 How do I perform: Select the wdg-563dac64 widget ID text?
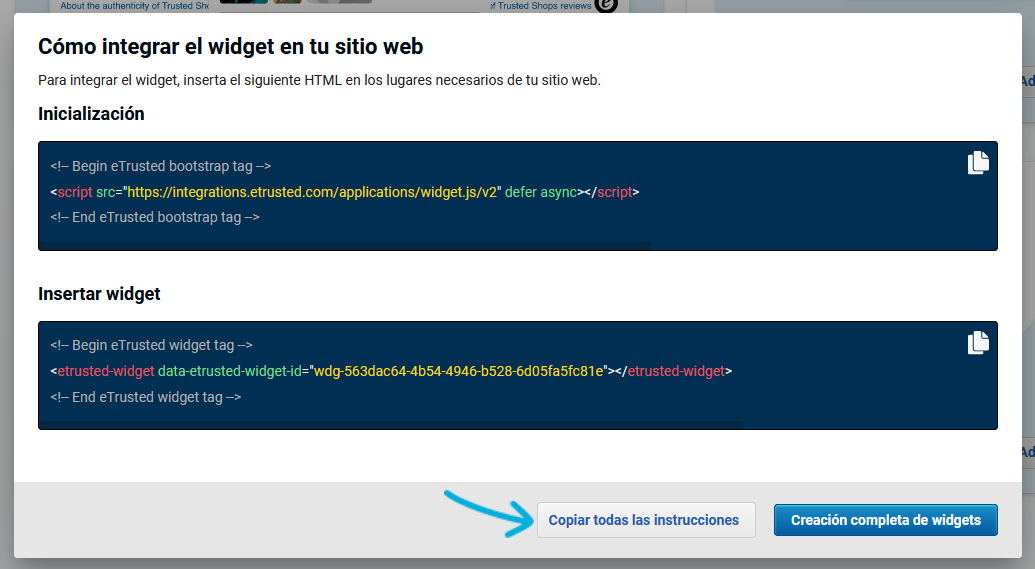coord(460,371)
